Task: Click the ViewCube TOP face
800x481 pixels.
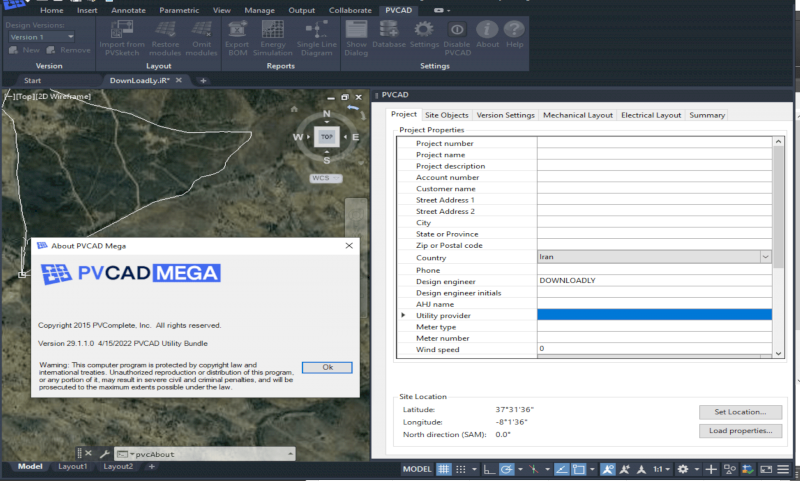Action: (x=327, y=137)
